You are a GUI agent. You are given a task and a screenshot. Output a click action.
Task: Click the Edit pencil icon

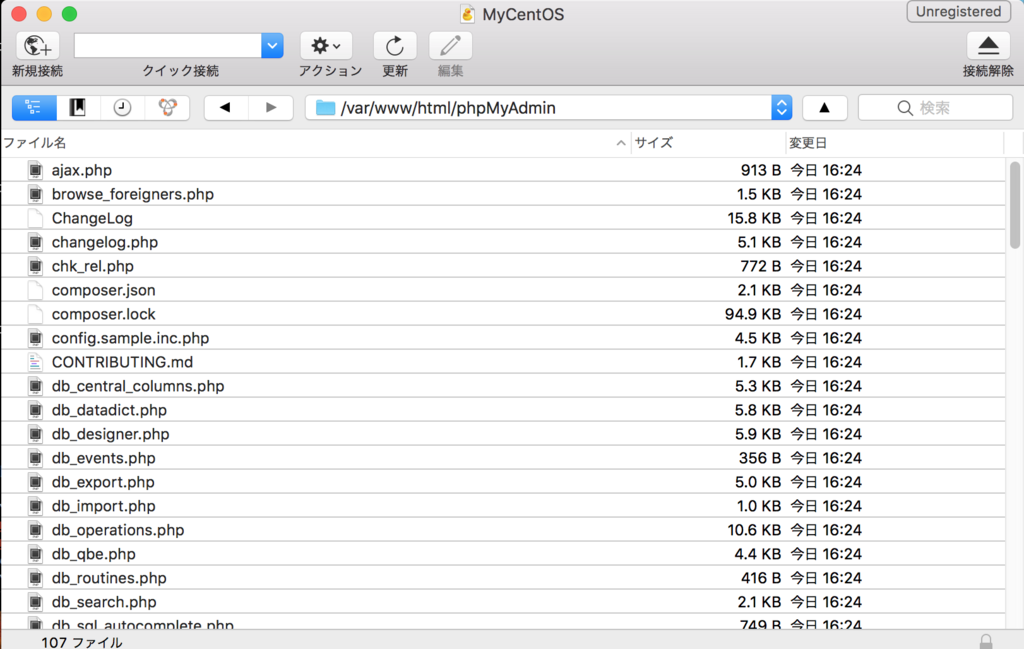[450, 46]
